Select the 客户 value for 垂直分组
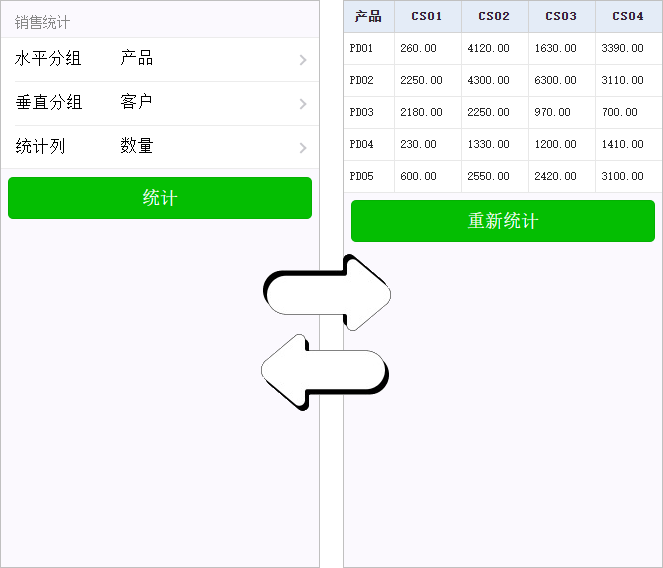Image resolution: width=663 pixels, height=568 pixels. click(137, 103)
